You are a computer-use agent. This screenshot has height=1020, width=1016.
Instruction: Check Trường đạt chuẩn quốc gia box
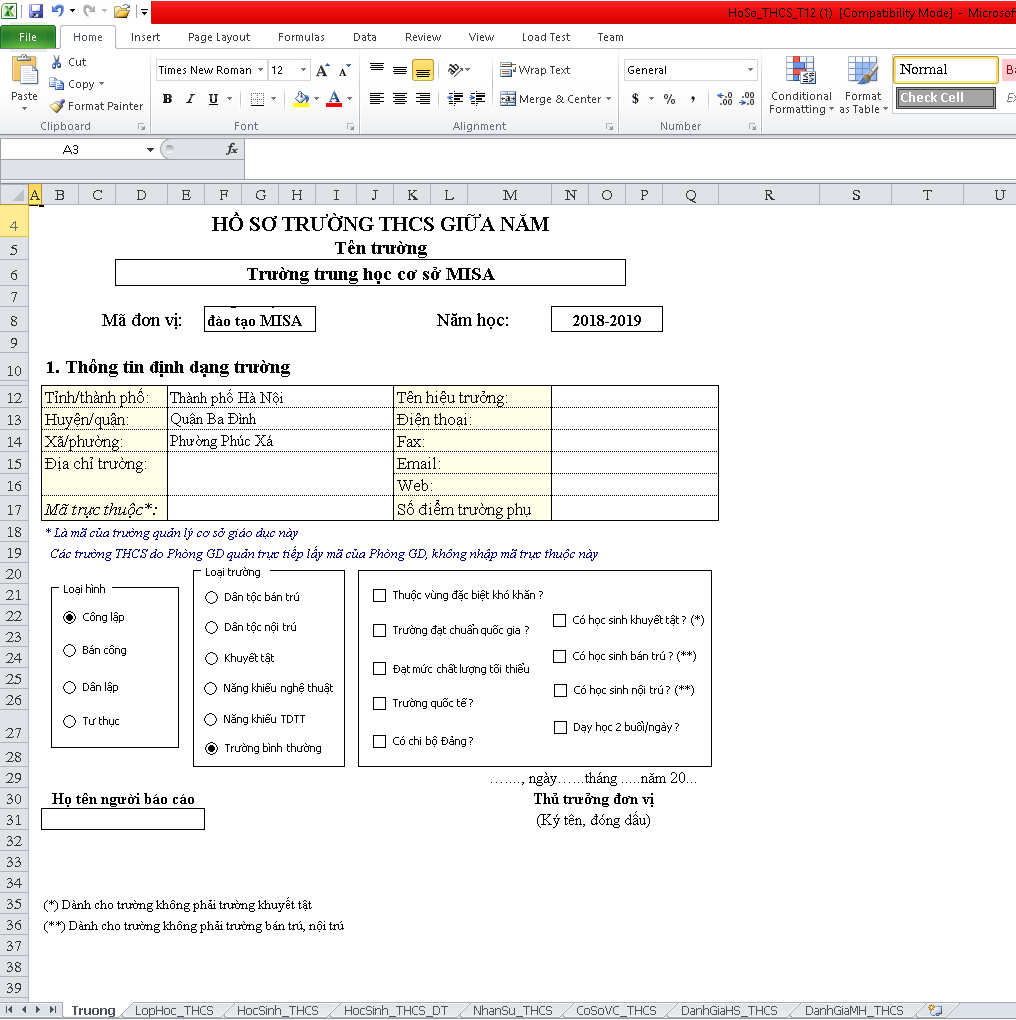click(379, 630)
